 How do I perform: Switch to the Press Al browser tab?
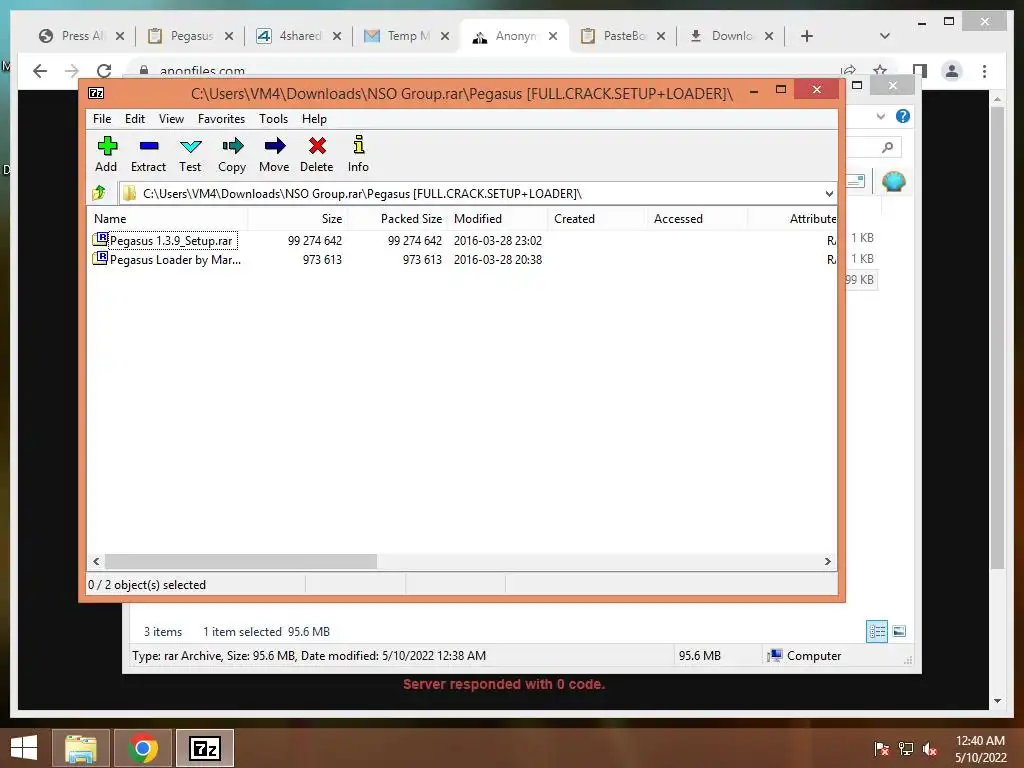click(82, 36)
